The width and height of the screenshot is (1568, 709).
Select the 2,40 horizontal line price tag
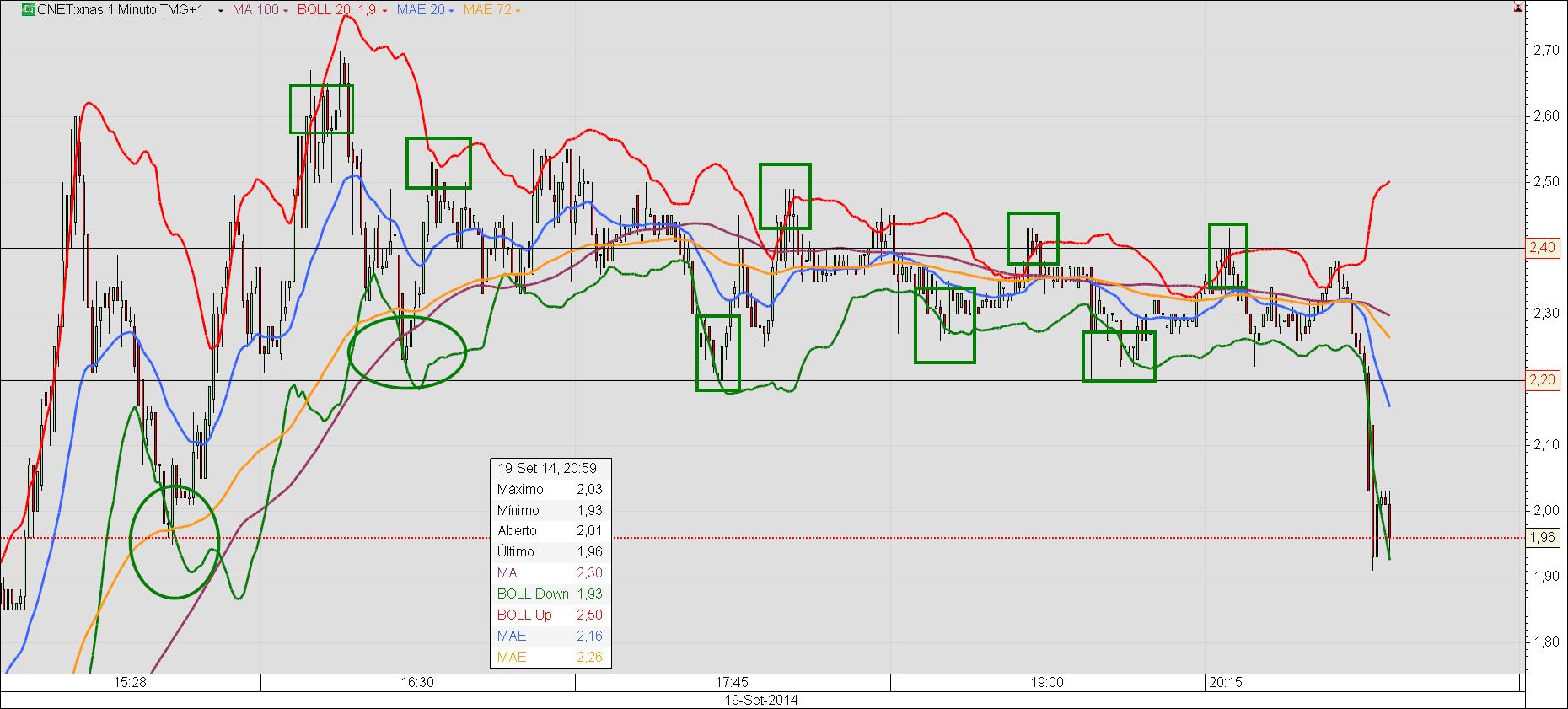[x=1542, y=248]
